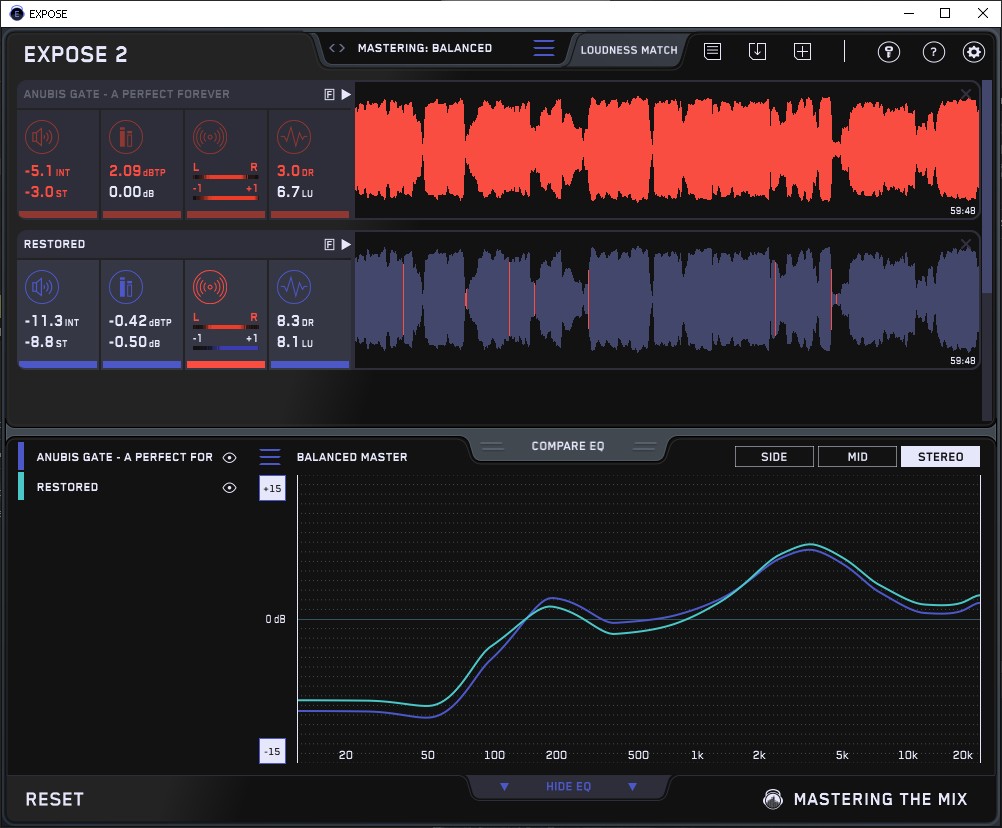Toggle the Loudness Match button
This screenshot has width=1002, height=828.
(x=629, y=50)
